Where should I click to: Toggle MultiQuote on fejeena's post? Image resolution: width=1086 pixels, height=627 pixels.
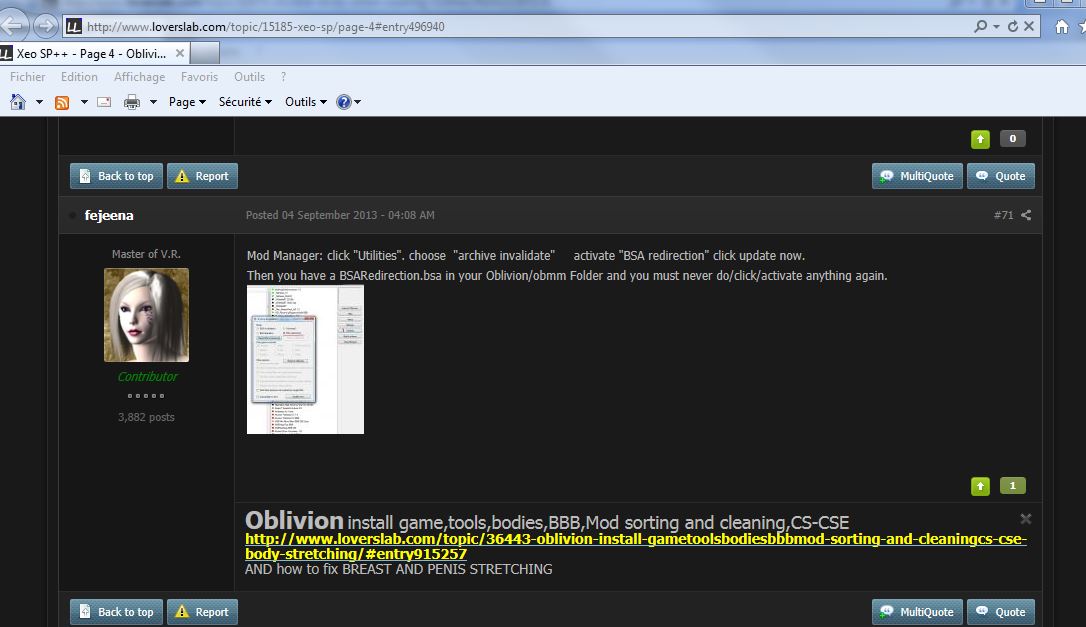pos(917,612)
